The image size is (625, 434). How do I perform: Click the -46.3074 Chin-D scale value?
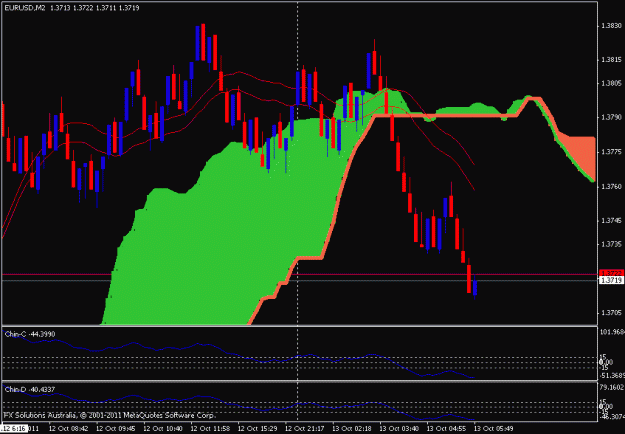[x=612, y=416]
